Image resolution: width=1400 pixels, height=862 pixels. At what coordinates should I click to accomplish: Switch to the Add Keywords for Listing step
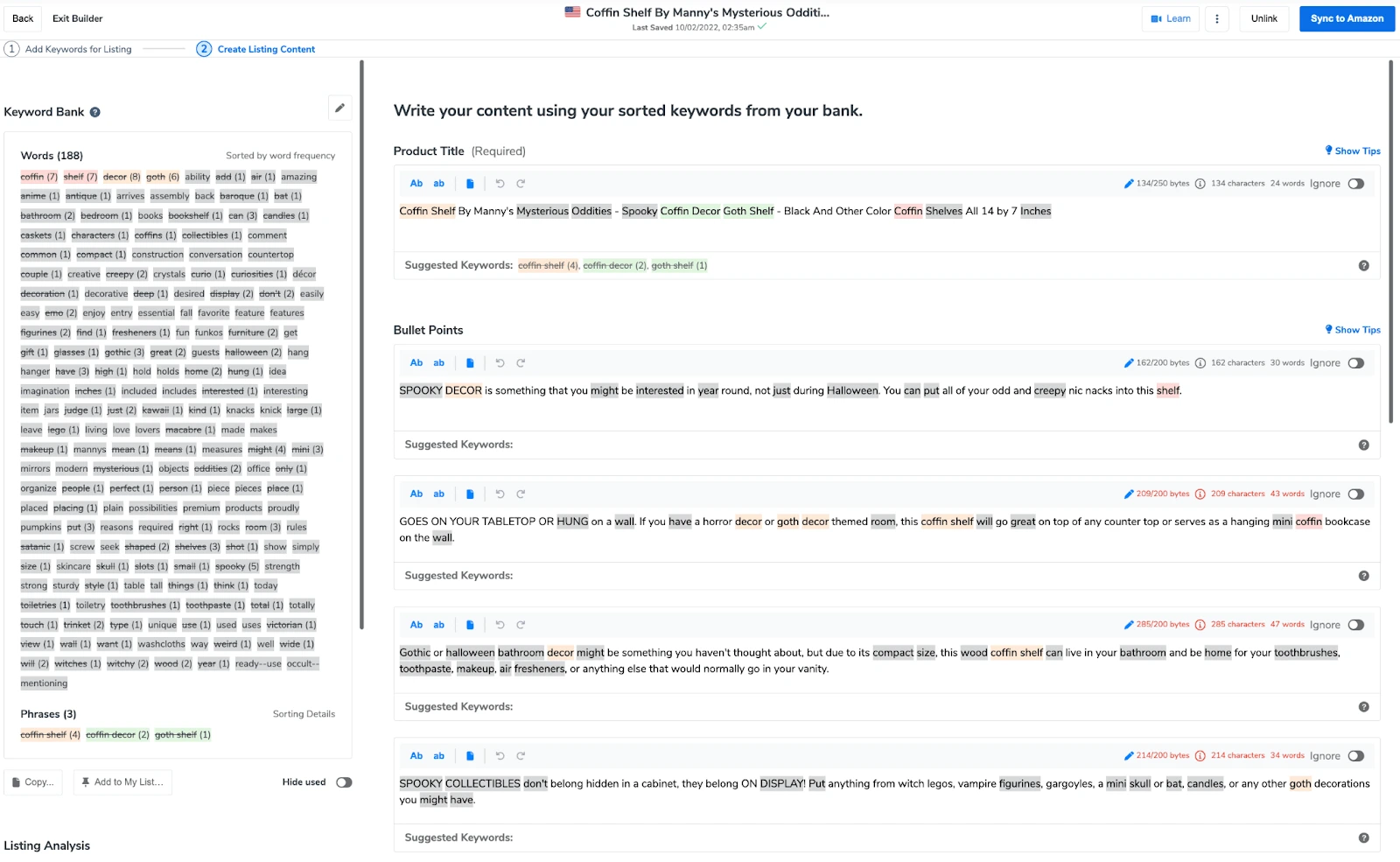pyautogui.click(x=78, y=49)
